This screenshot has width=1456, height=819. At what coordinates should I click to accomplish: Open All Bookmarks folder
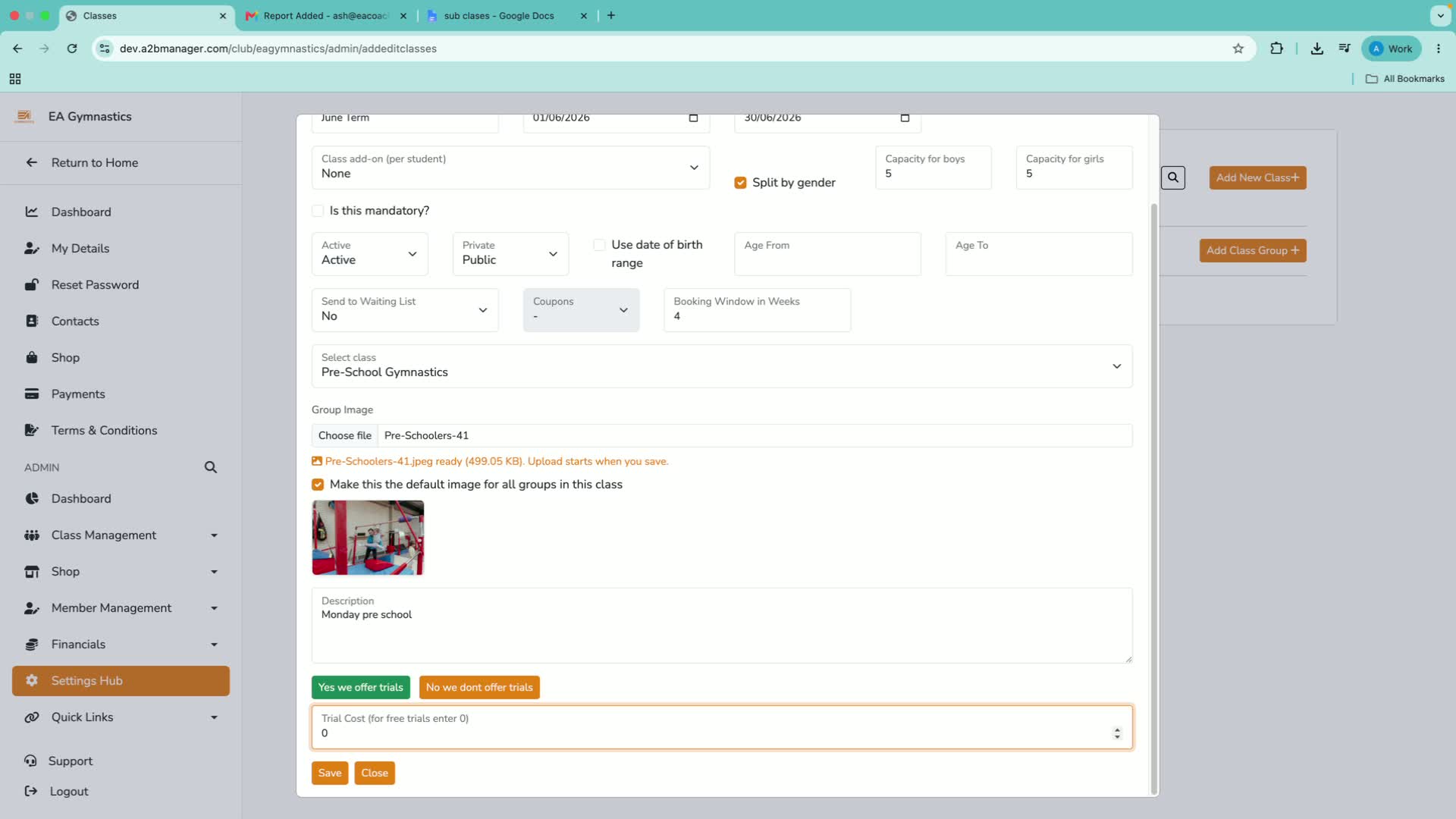1405,79
